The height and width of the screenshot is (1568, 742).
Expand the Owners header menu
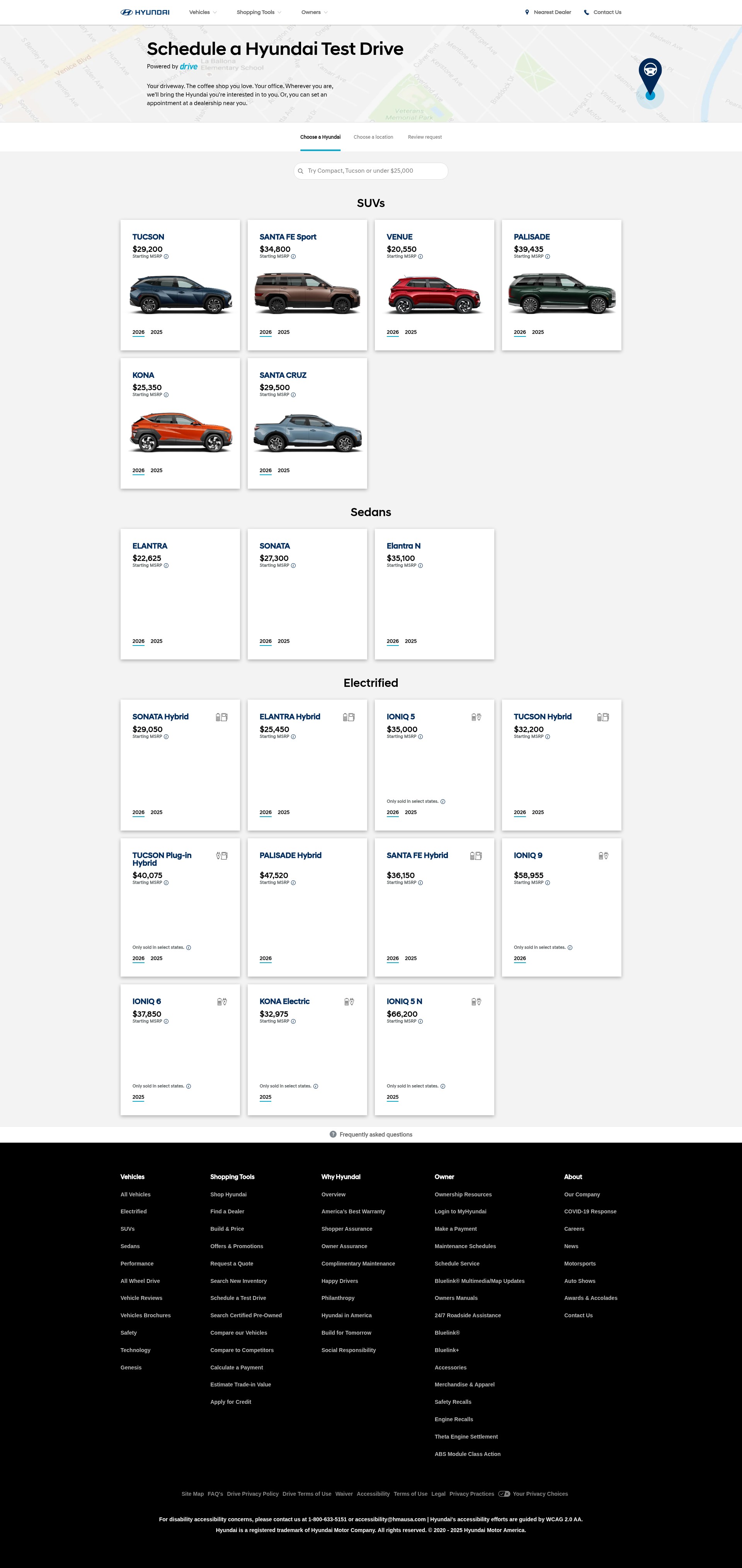click(x=314, y=12)
